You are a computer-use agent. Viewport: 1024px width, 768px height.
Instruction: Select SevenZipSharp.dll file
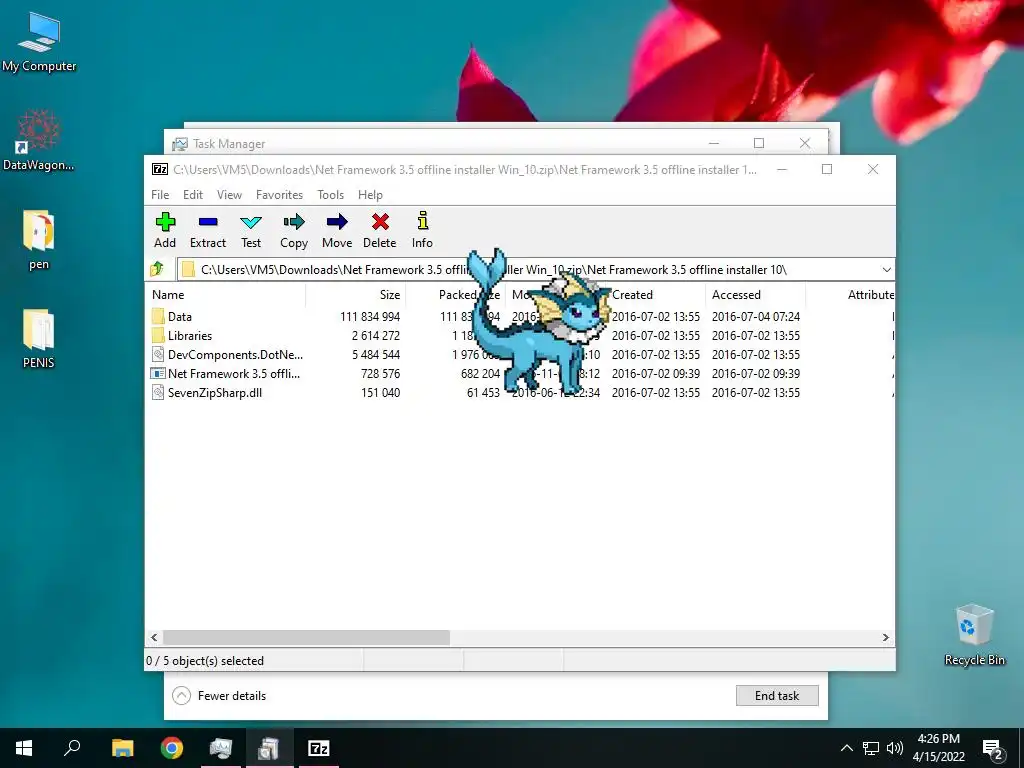click(x=519, y=392)
